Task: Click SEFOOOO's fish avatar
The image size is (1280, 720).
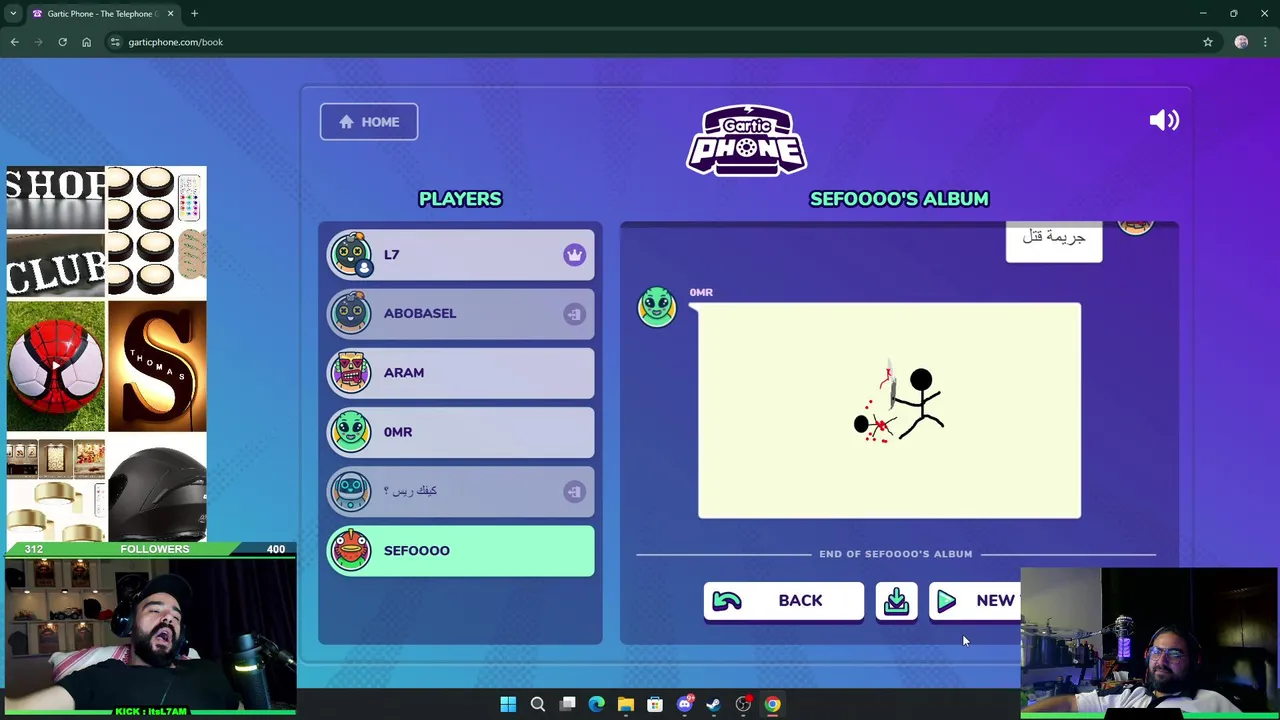Action: (351, 550)
